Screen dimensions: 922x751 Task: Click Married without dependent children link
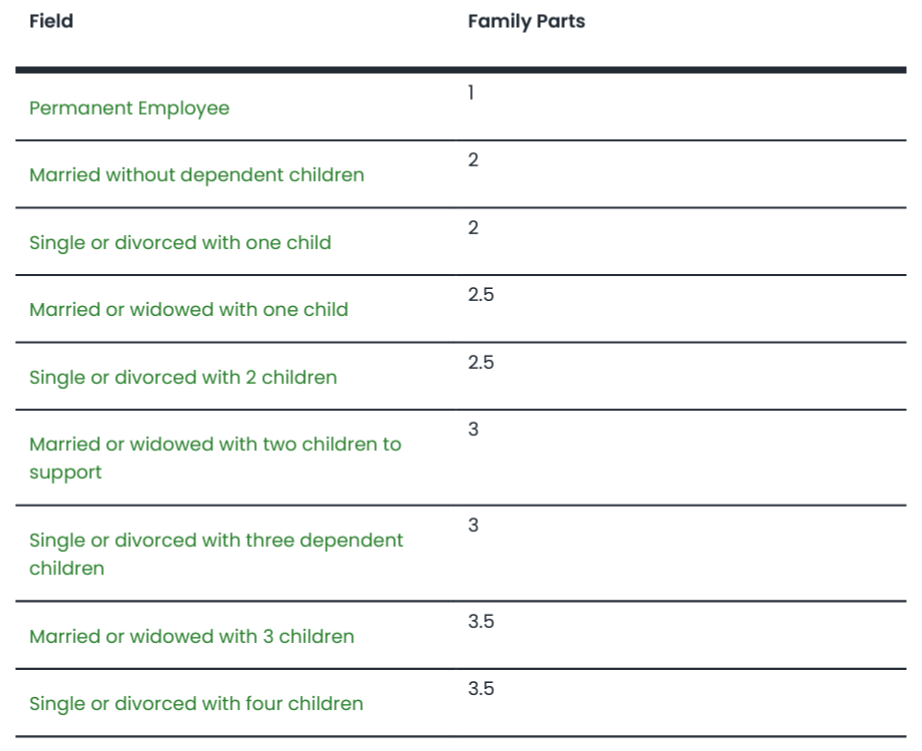click(196, 175)
